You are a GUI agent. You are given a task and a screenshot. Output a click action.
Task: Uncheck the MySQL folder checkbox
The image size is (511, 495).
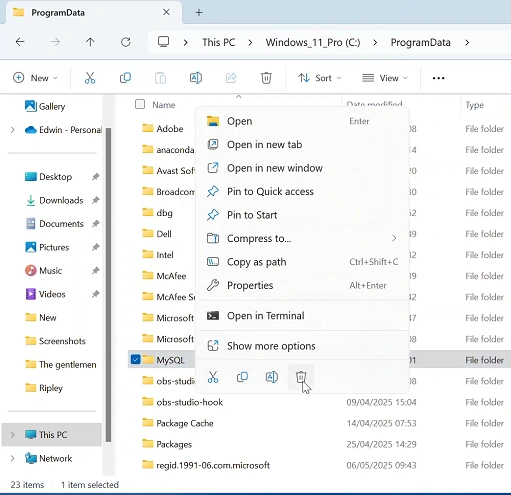[135, 360]
